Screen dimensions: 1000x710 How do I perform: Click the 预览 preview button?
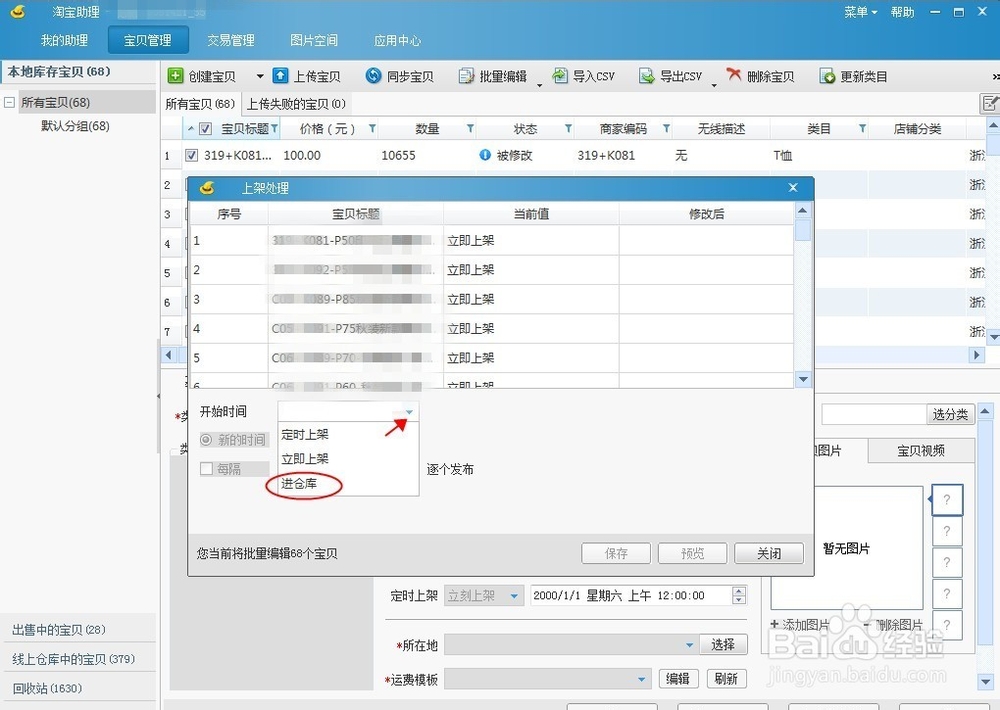[692, 553]
